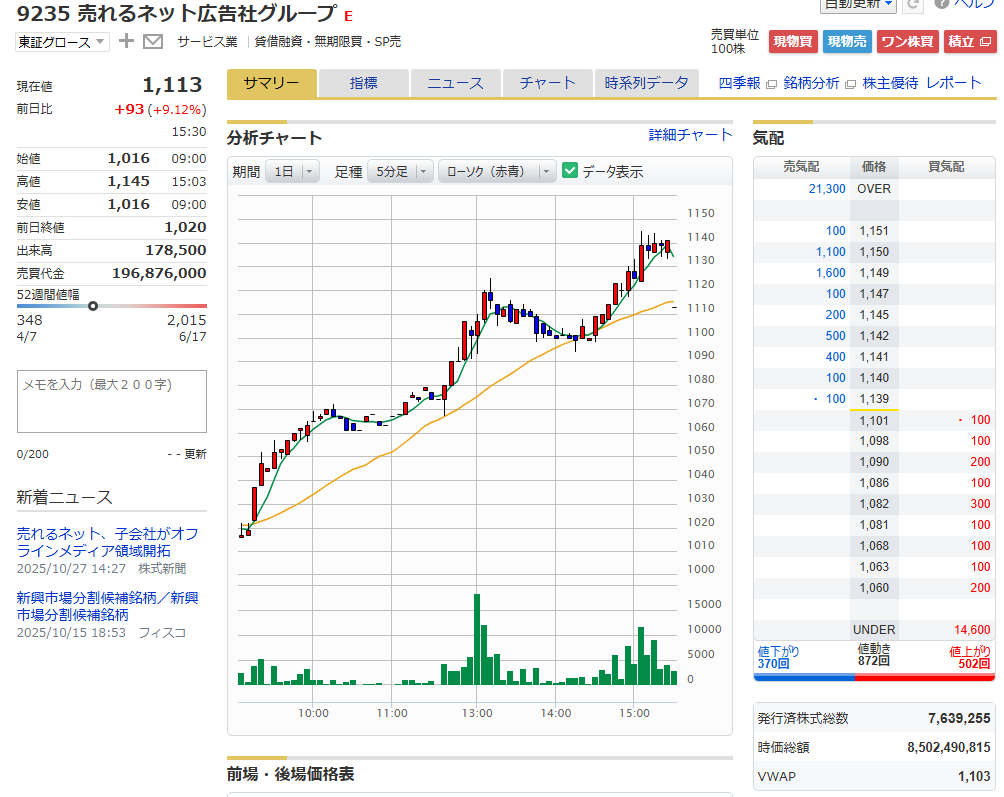This screenshot has height=797, width=1004.
Task: Click buy quote price 1,090
Action: click(x=874, y=462)
